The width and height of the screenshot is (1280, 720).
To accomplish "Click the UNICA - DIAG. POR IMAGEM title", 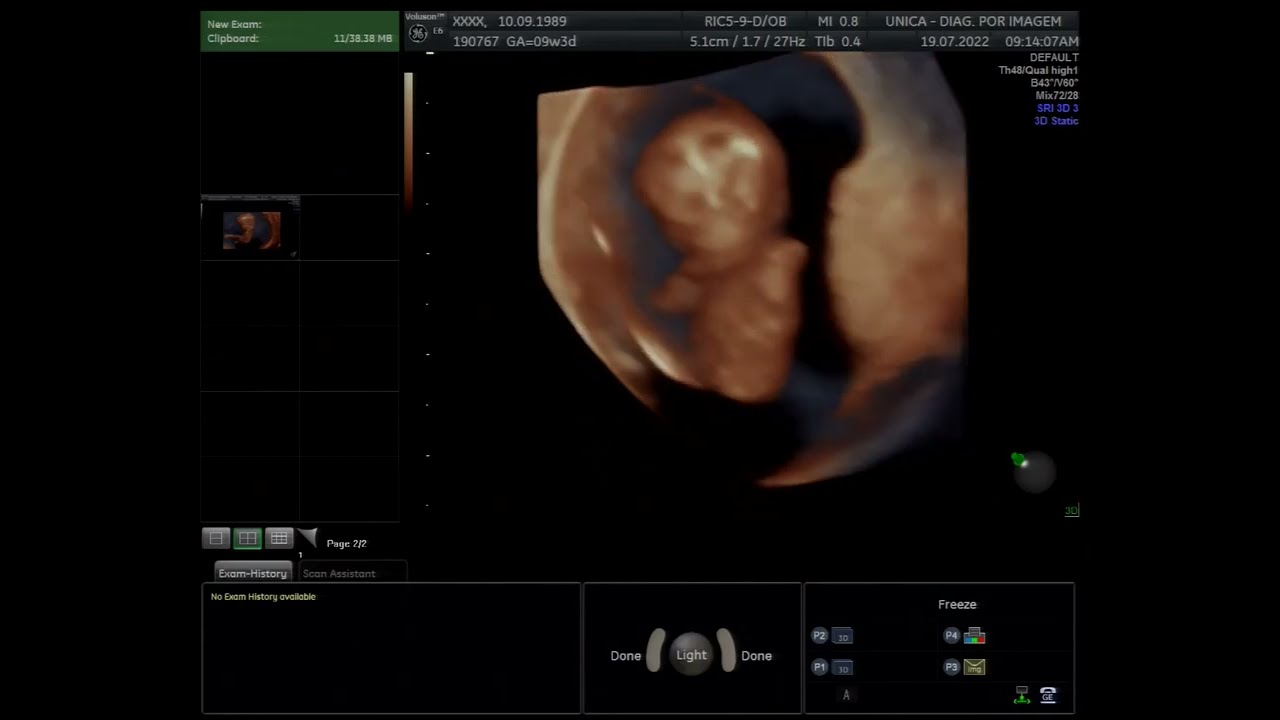I will [973, 21].
